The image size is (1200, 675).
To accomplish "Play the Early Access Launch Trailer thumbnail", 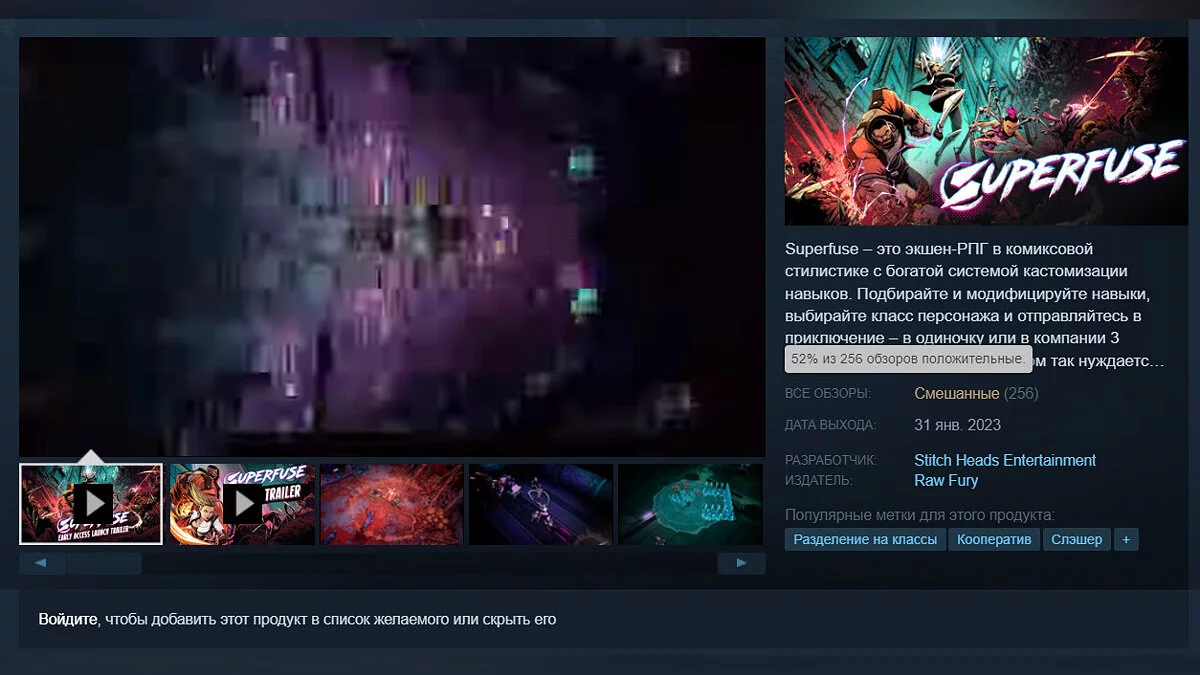I will coord(91,504).
